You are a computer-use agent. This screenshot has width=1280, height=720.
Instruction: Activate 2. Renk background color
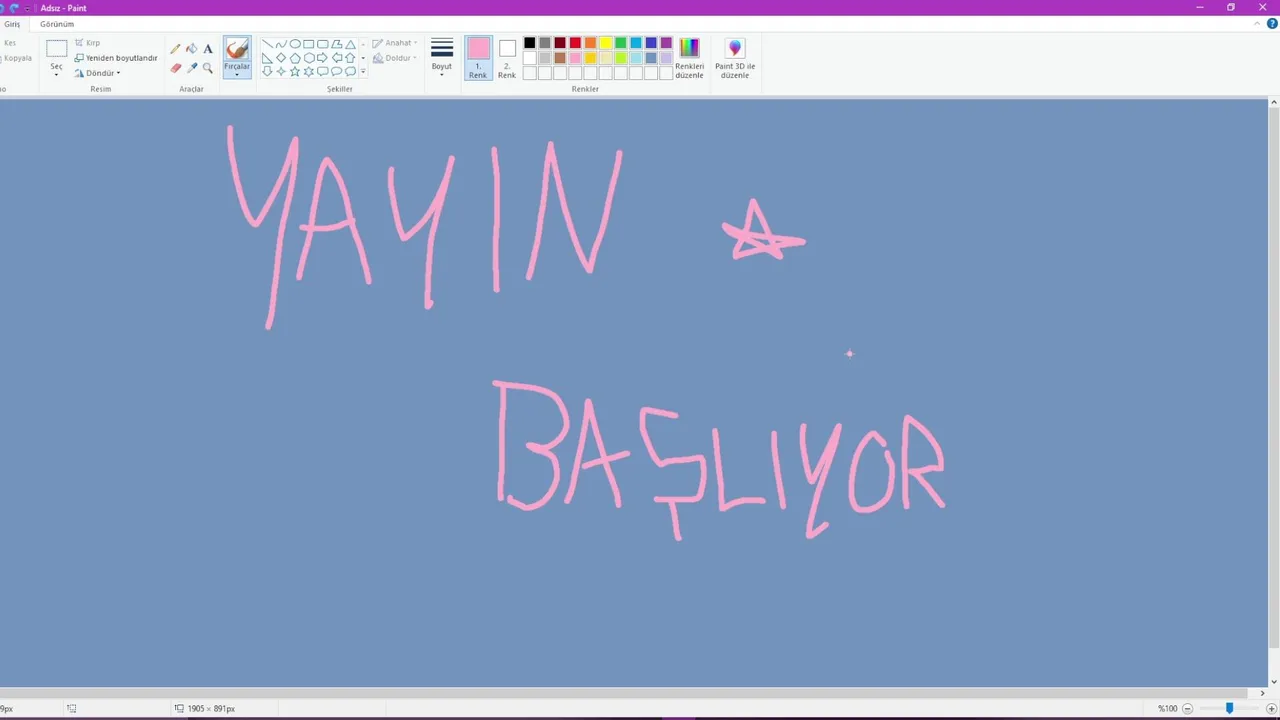point(507,58)
